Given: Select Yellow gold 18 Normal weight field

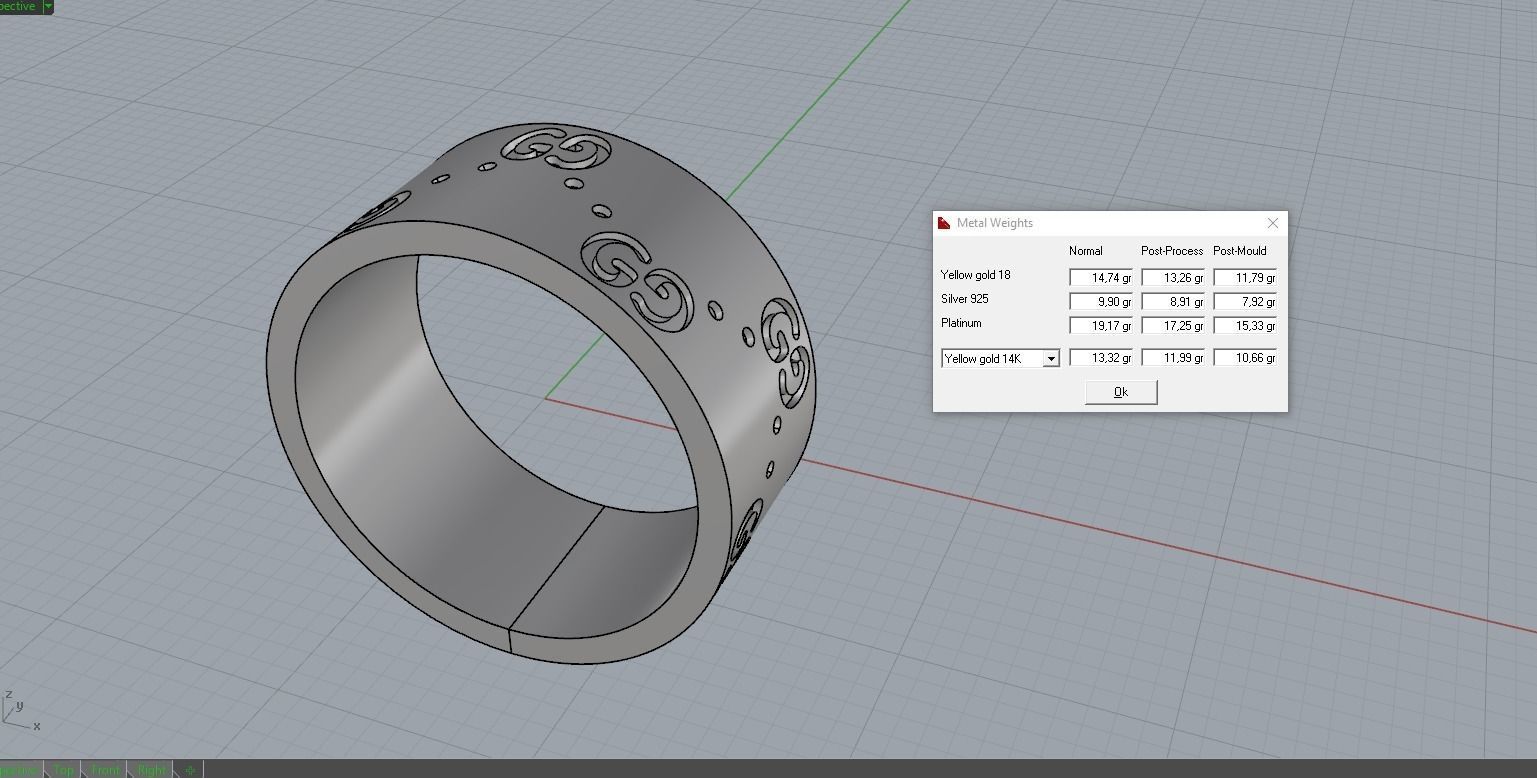Looking at the screenshot, I should tap(1101, 278).
